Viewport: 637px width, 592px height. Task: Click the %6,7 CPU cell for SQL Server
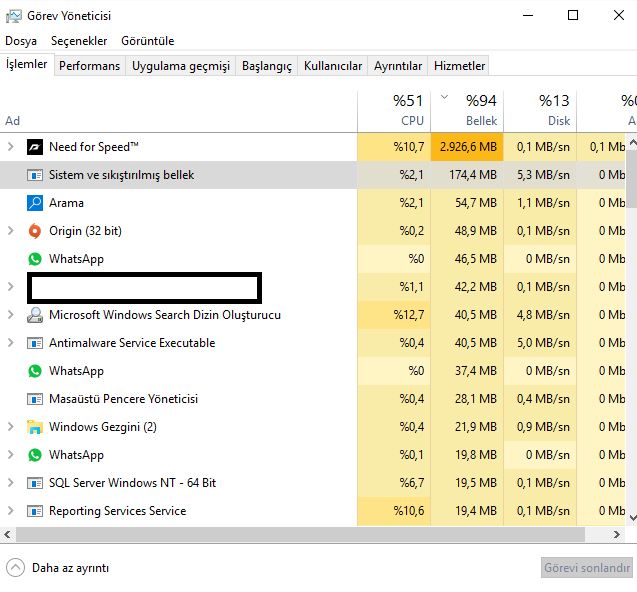[x=394, y=483]
